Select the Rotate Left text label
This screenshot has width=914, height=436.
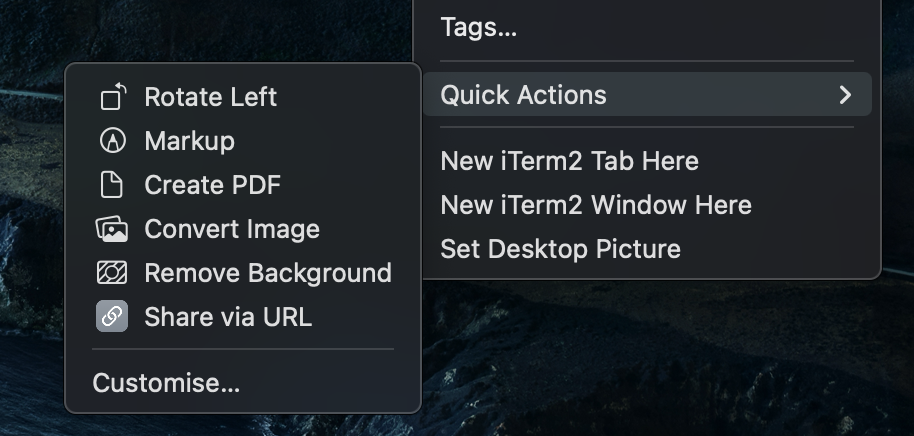[x=211, y=97]
